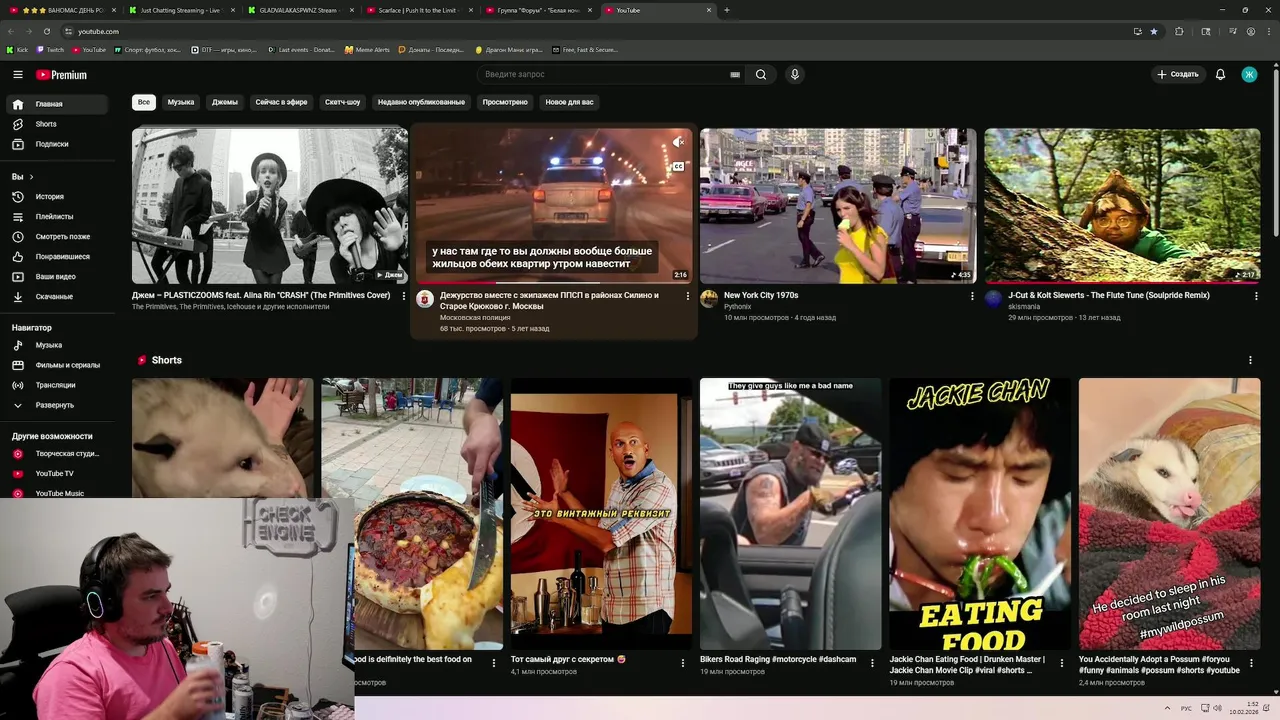
Task: Open New York City 1970s title link
Action: pyautogui.click(x=761, y=295)
